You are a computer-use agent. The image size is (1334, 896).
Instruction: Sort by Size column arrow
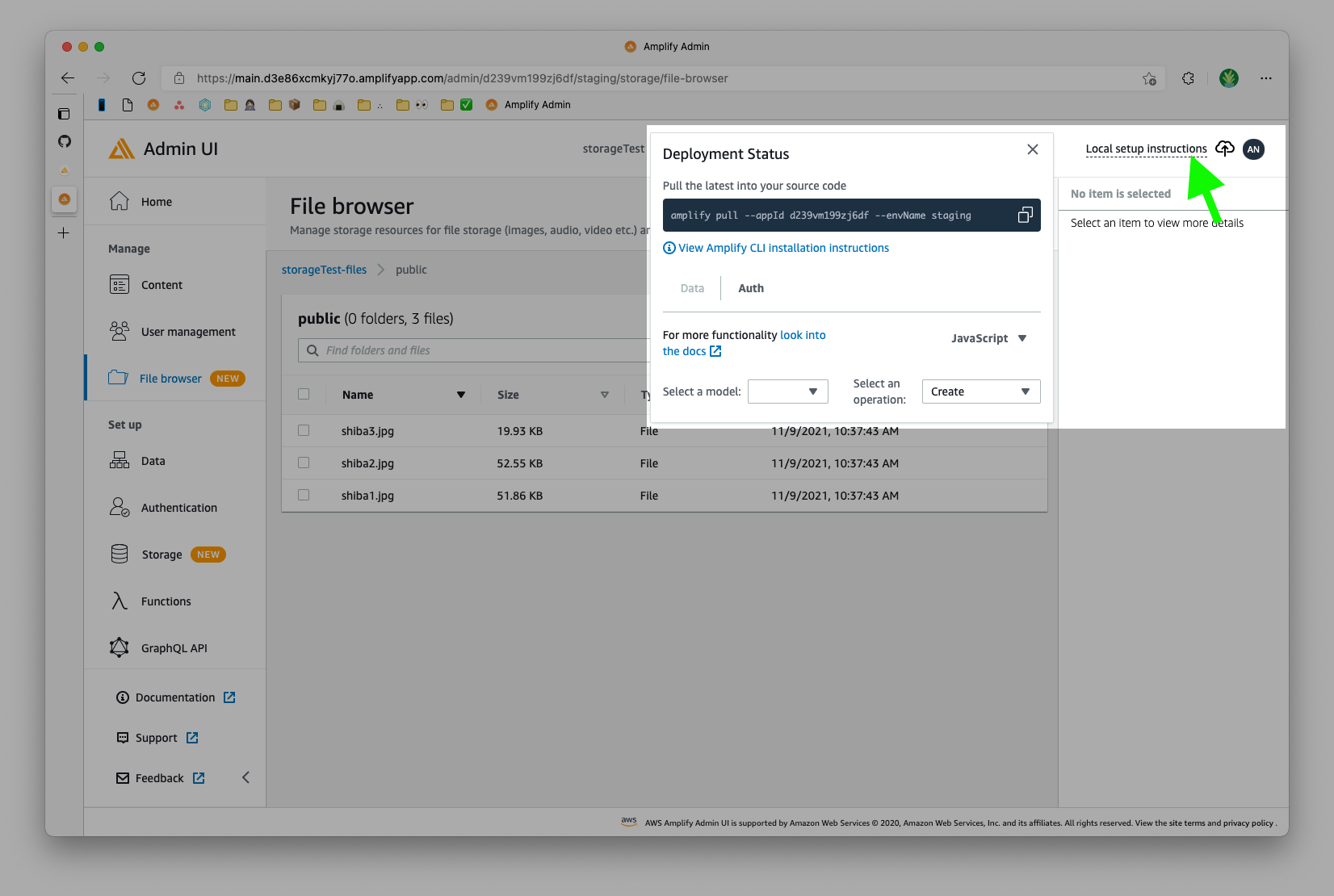click(604, 395)
